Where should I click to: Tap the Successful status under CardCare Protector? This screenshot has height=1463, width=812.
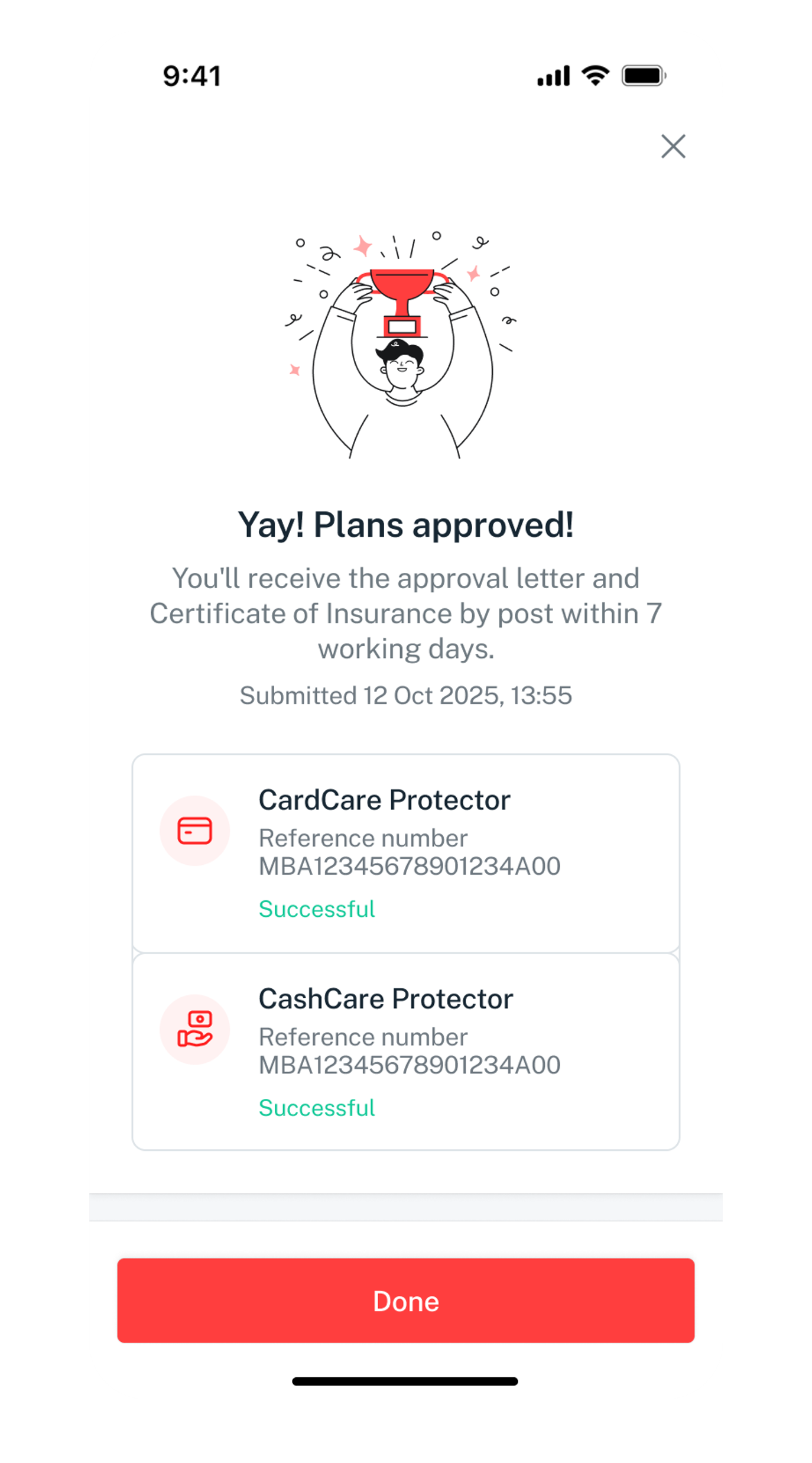pos(317,909)
